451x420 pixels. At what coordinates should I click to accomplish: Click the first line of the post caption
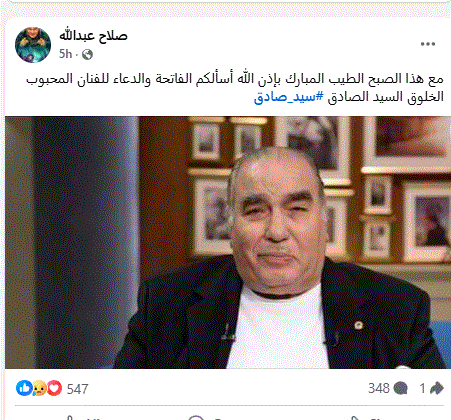235,79
